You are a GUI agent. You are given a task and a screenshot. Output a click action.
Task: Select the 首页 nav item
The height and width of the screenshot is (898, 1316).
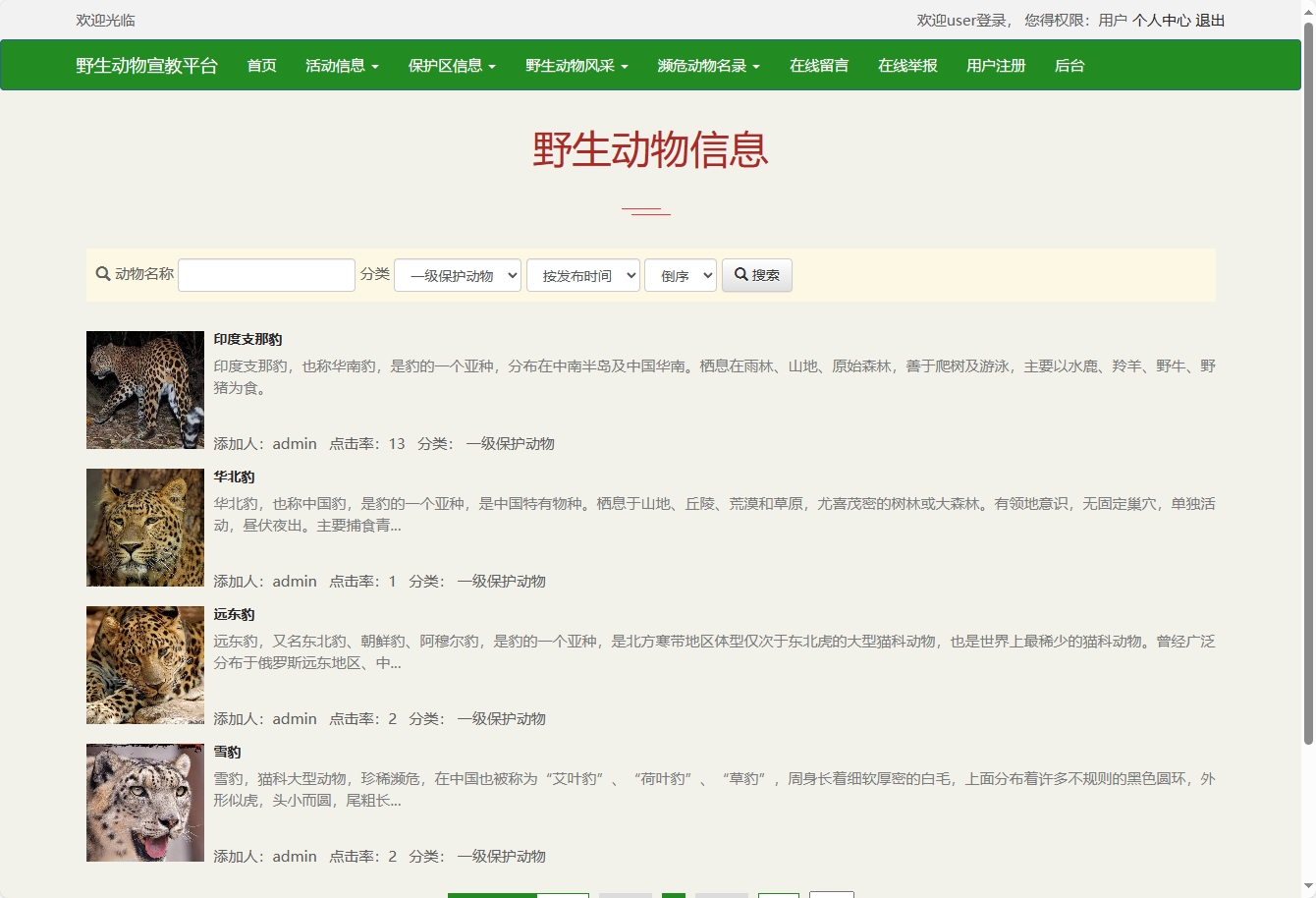coord(261,65)
